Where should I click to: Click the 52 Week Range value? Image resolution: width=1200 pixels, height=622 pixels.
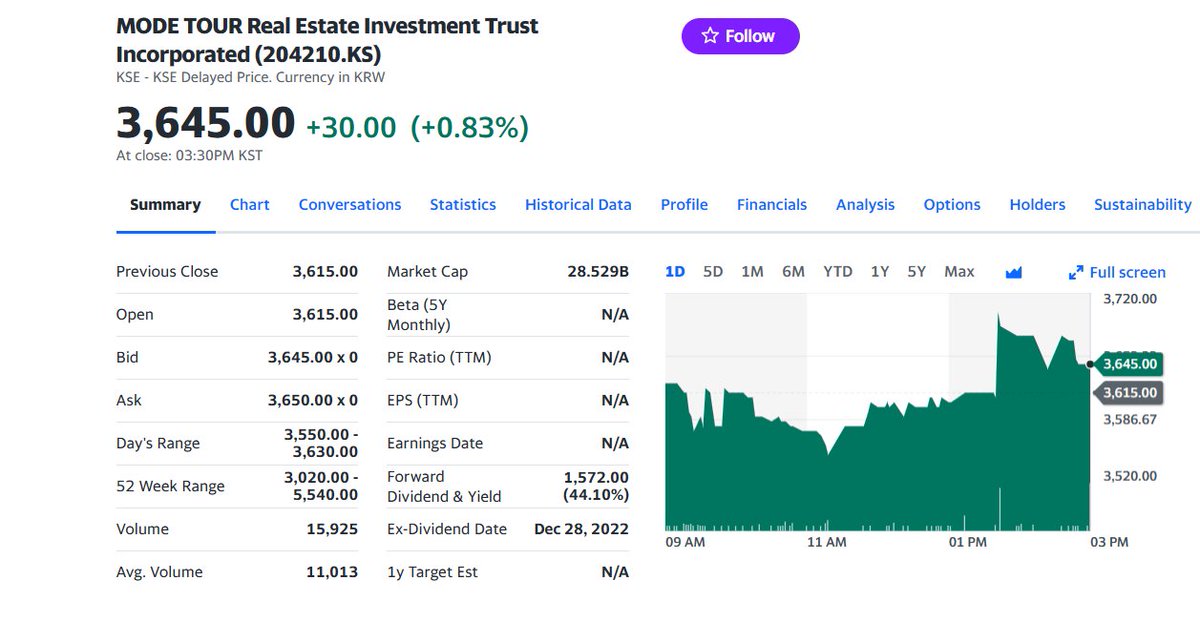pos(321,486)
